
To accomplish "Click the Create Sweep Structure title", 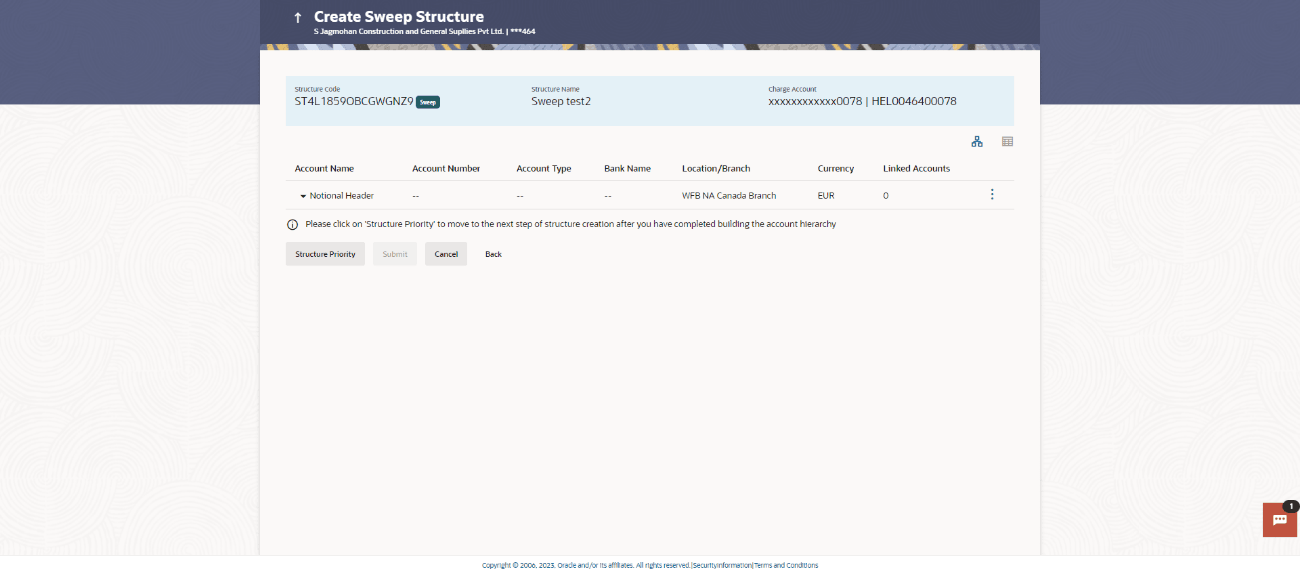I will (x=399, y=17).
